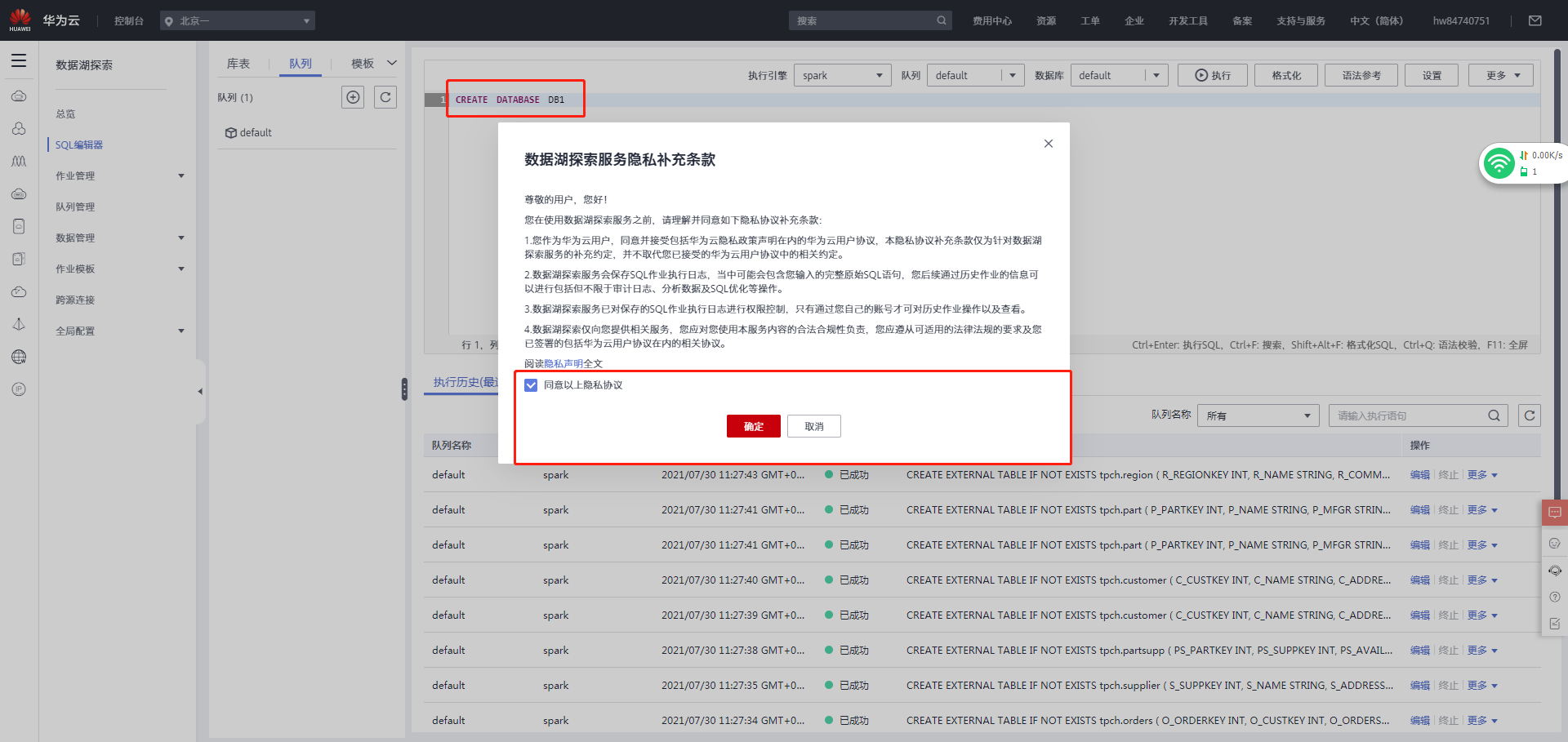This screenshot has width=1568, height=742.
Task: Expand the 作业管理 sidebar section
Action: 181,176
